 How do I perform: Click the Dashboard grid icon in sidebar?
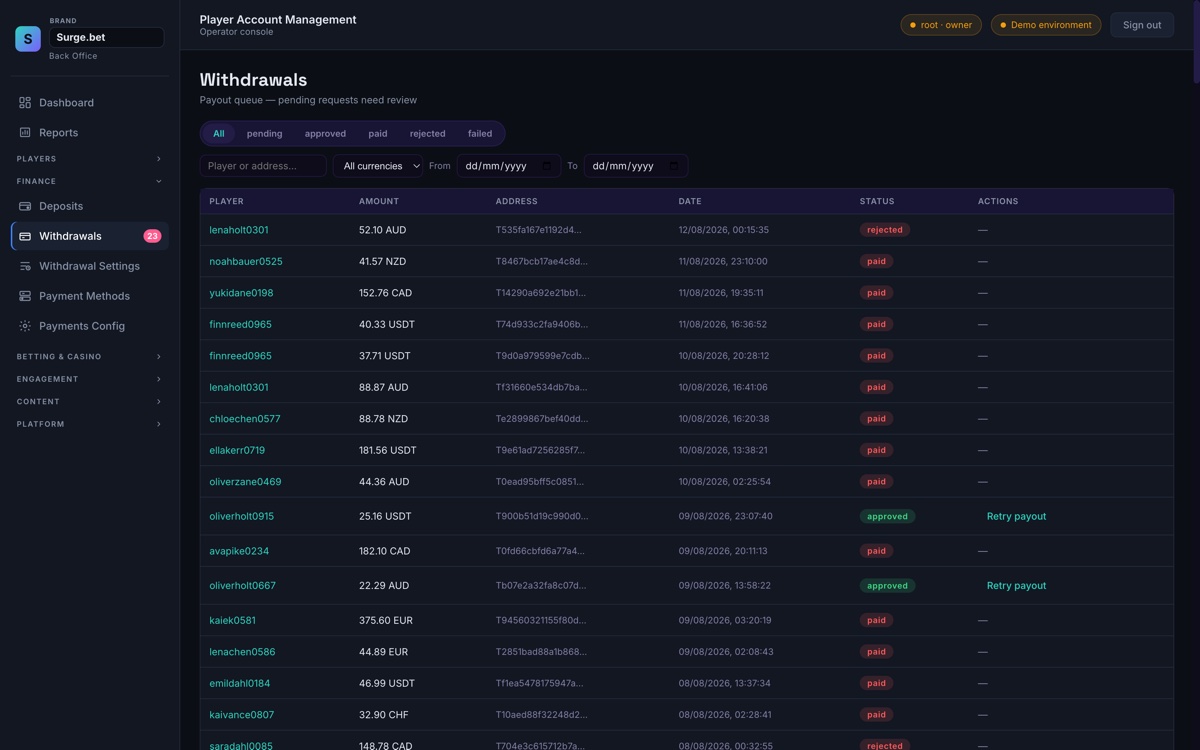click(25, 103)
